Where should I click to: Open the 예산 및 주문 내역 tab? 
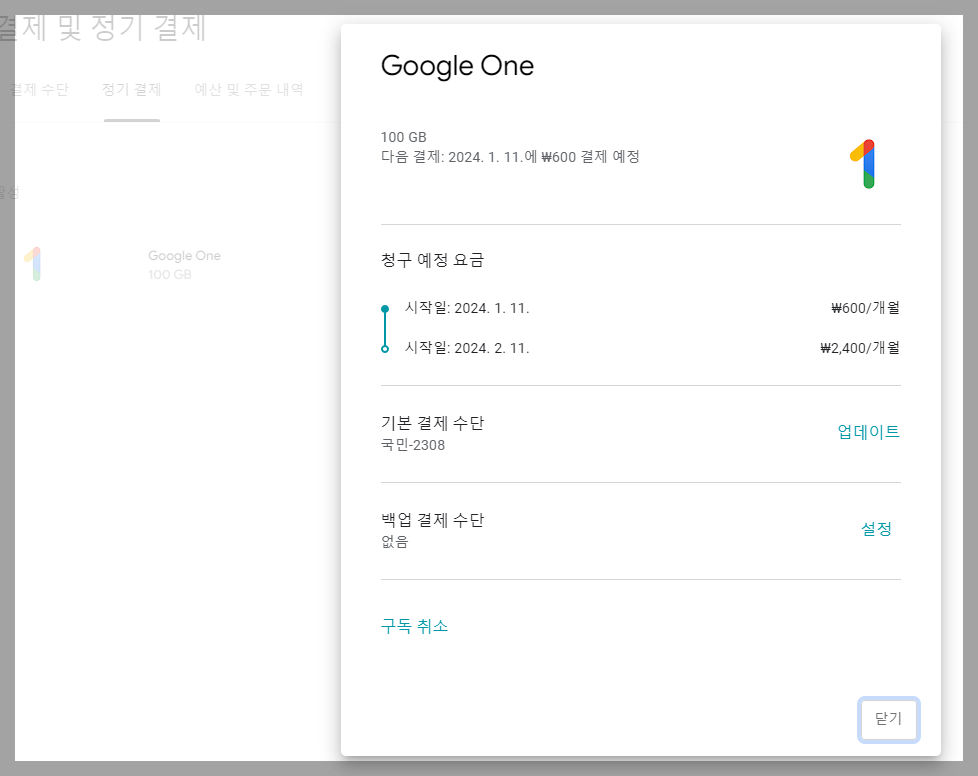click(249, 89)
